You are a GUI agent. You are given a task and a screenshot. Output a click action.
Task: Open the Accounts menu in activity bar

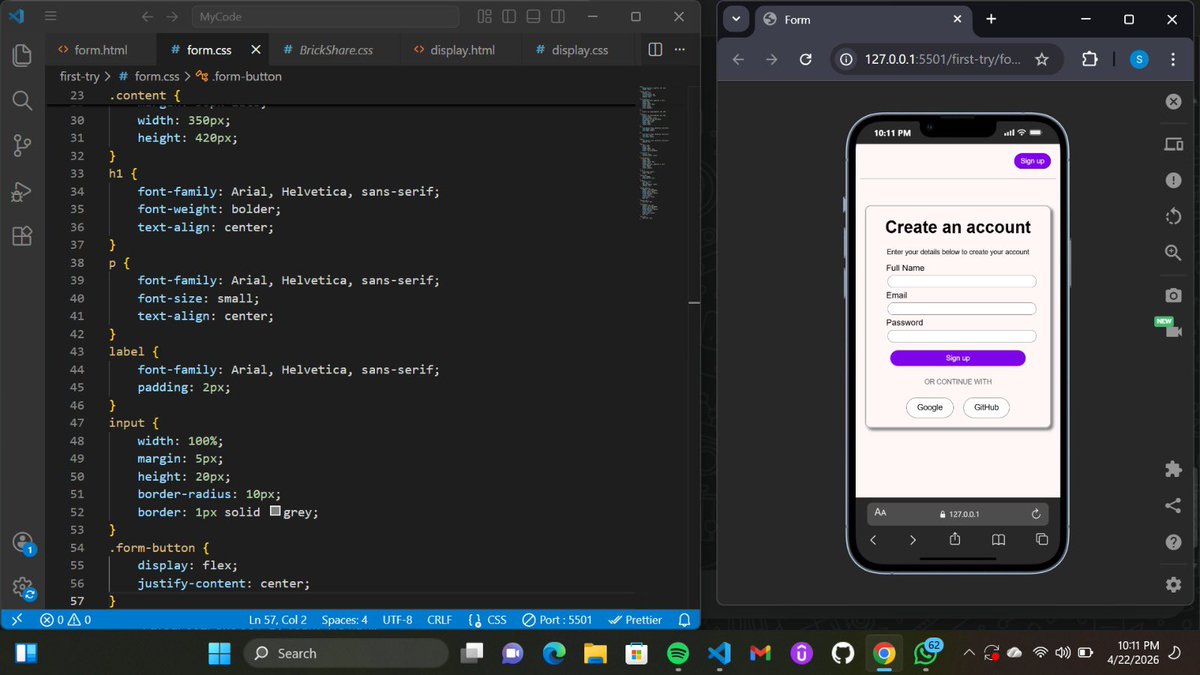pos(22,543)
